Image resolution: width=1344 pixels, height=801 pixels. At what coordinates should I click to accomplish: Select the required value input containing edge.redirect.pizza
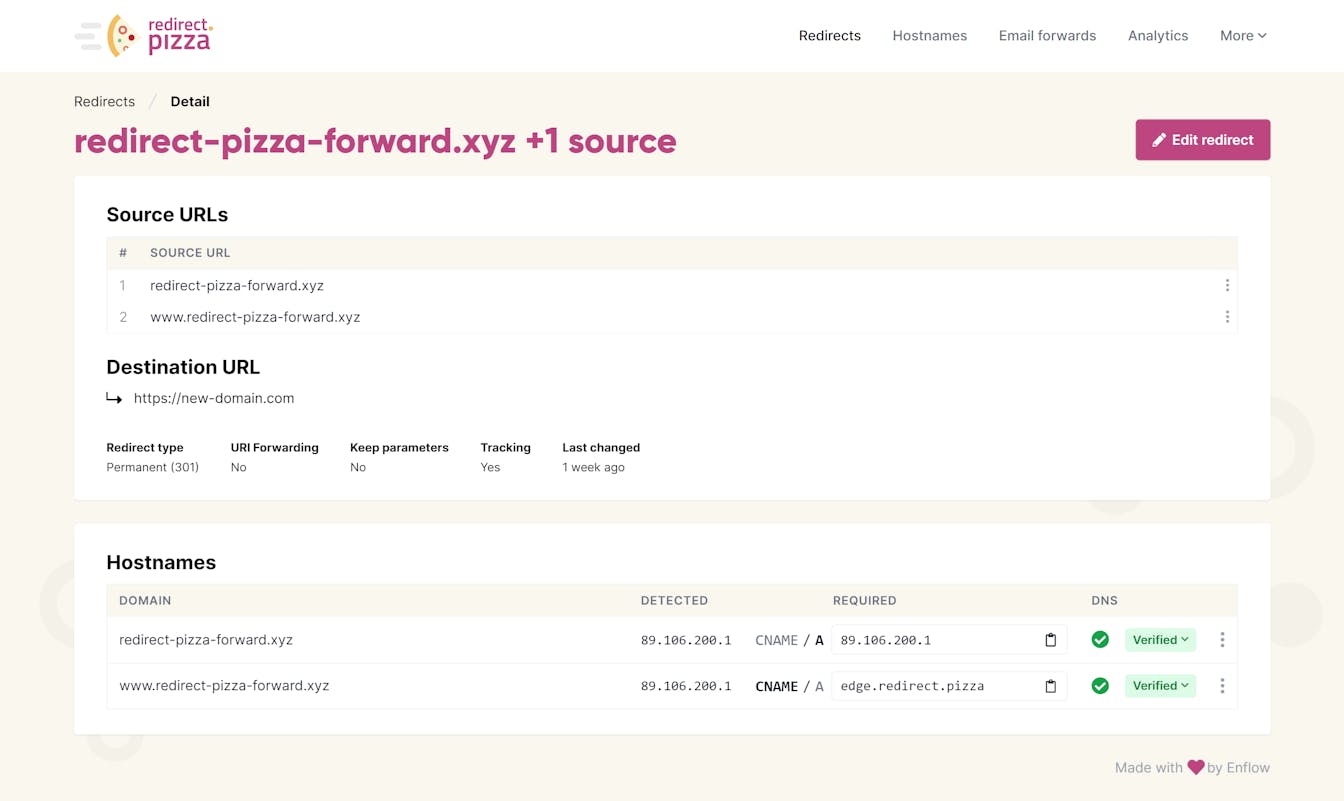click(x=930, y=686)
